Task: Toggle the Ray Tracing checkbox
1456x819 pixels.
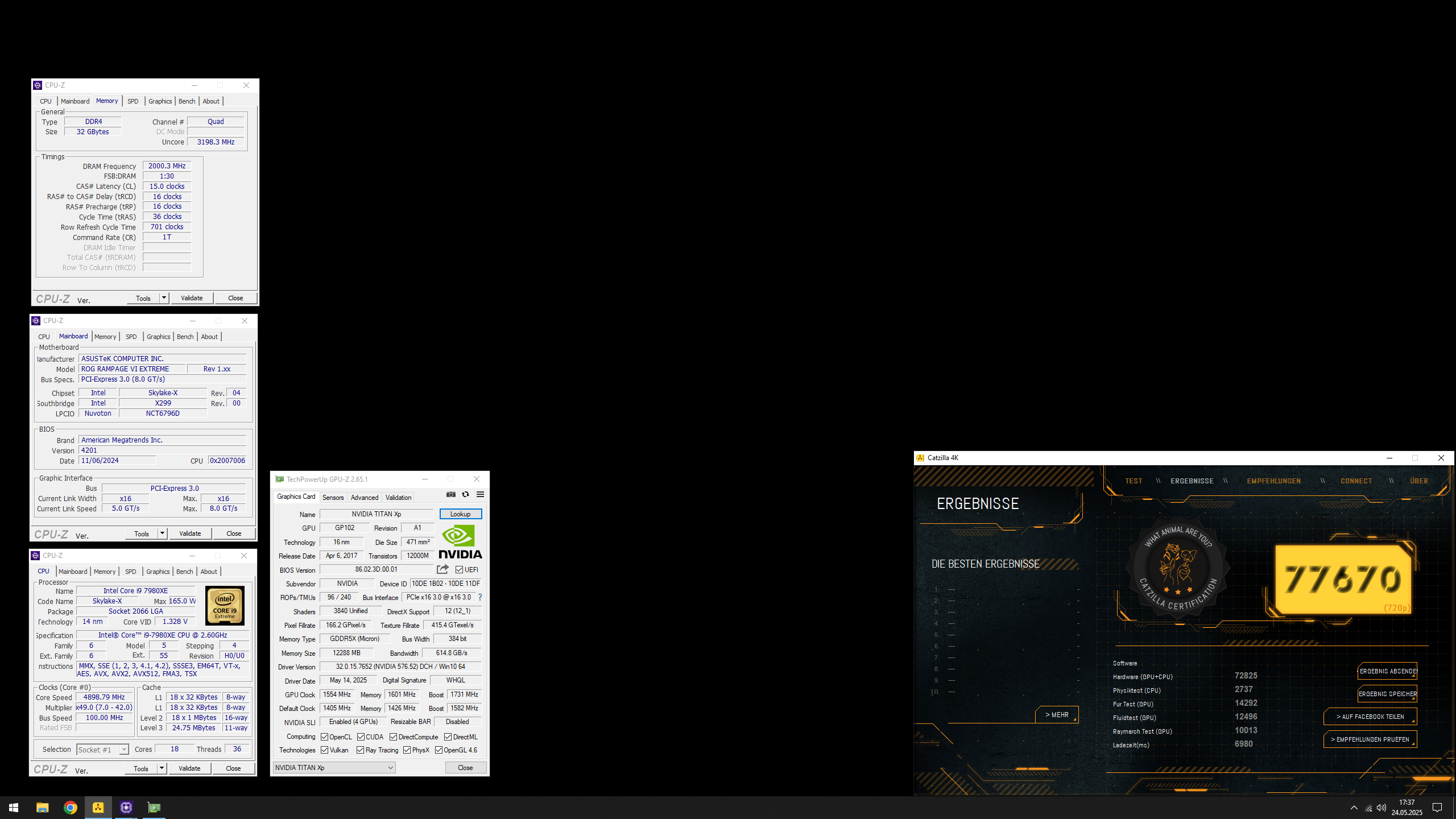Action: [x=360, y=750]
